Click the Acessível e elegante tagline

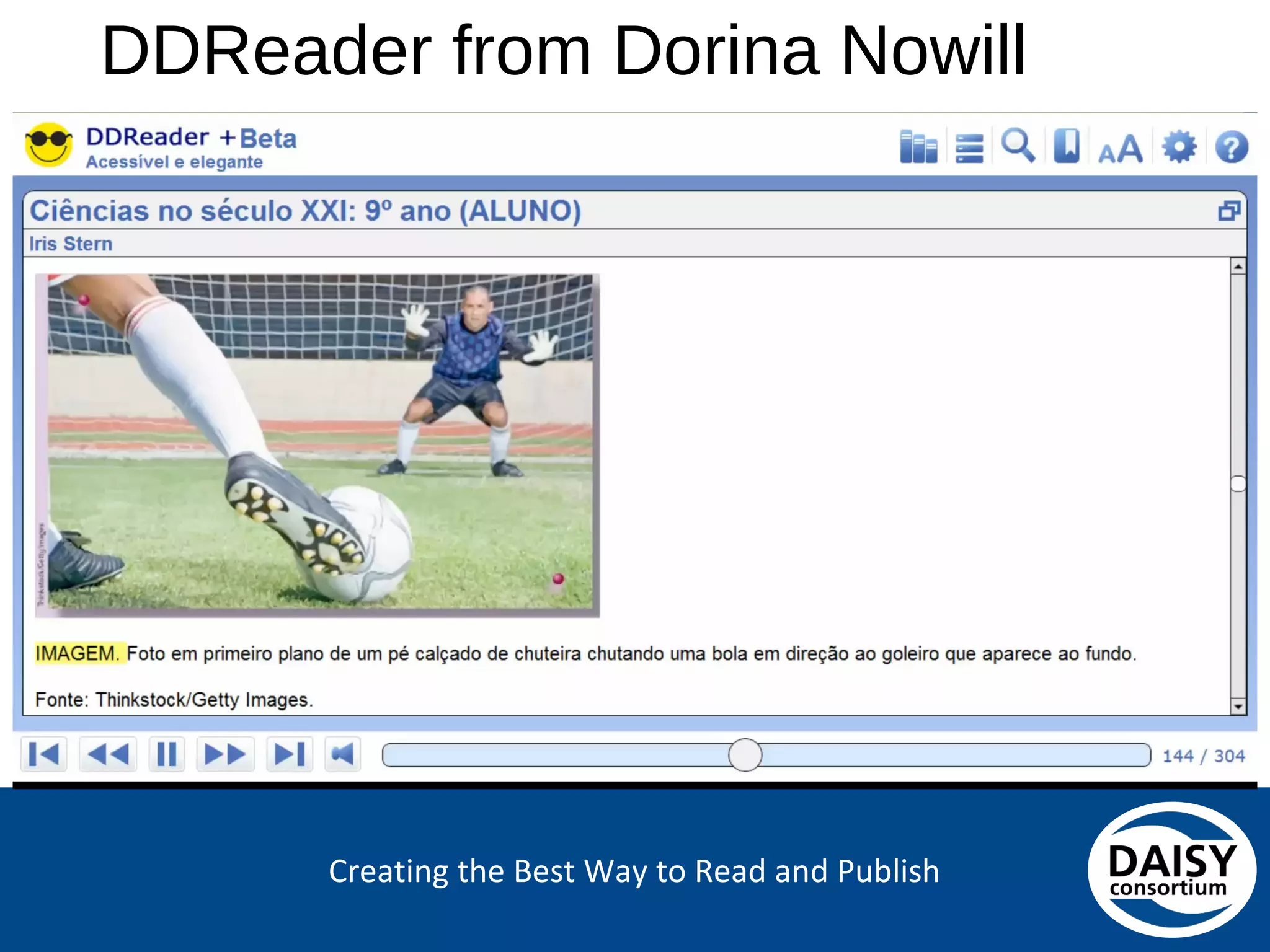174,162
